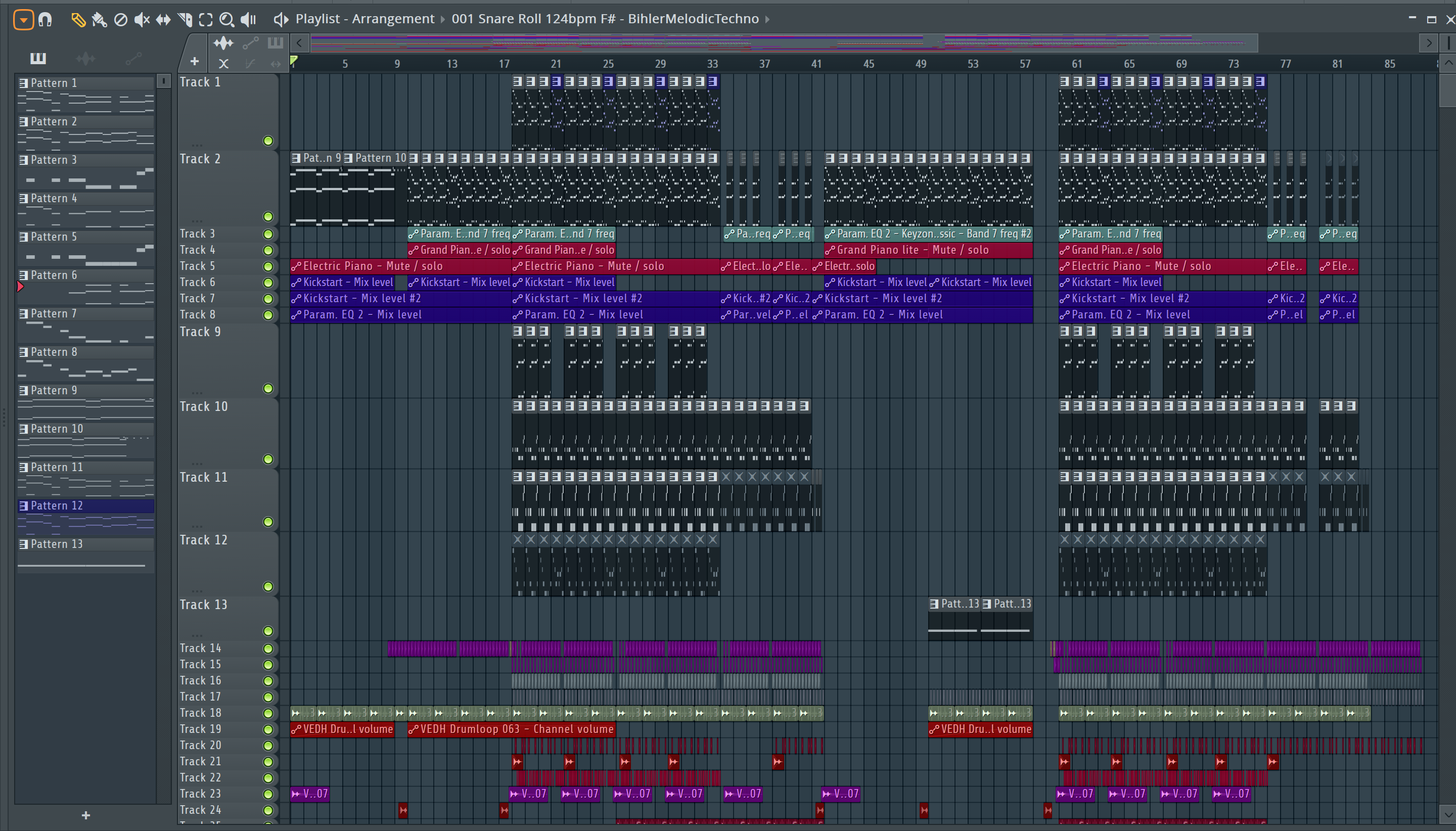The image size is (1456, 831).
Task: Select the Draw pencil tool
Action: (x=78, y=20)
